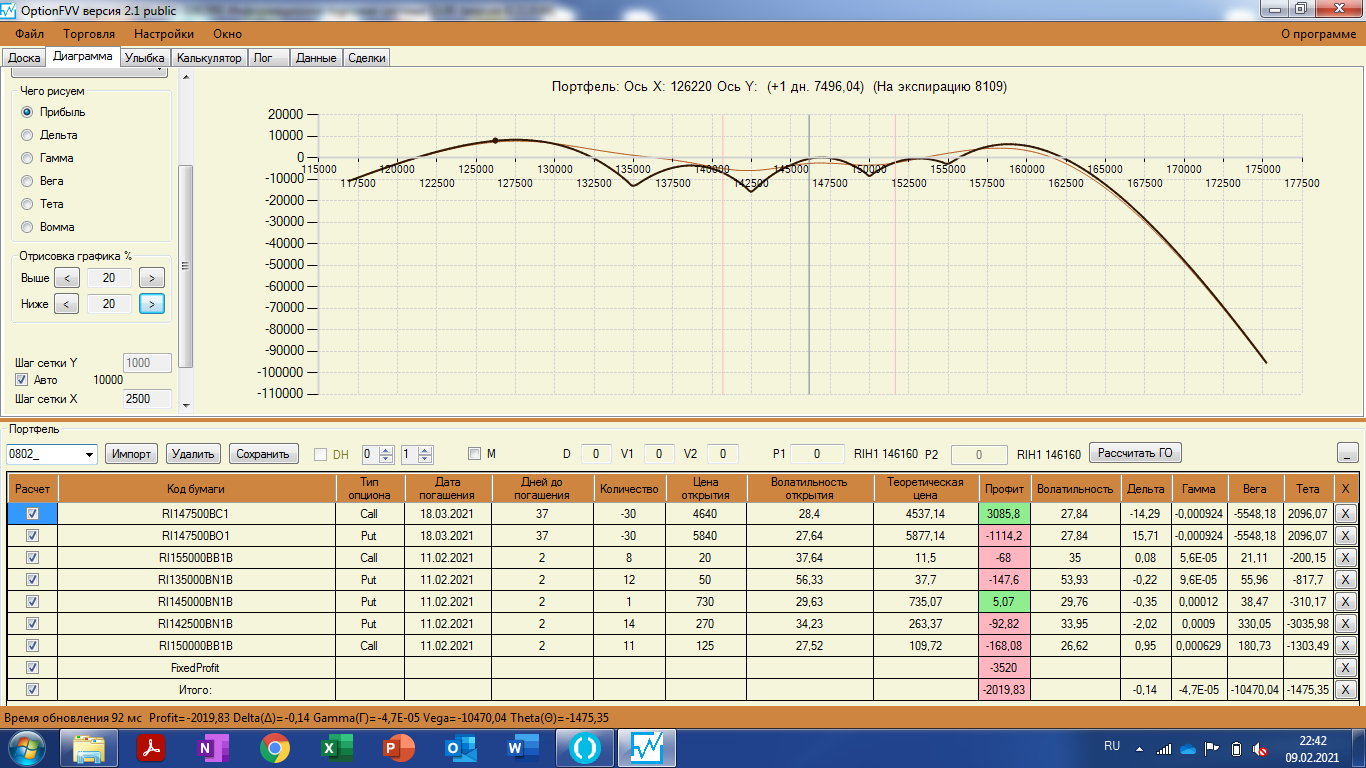This screenshot has width=1366, height=768.
Task: Open File Explorer from the taskbar
Action: coord(88,748)
